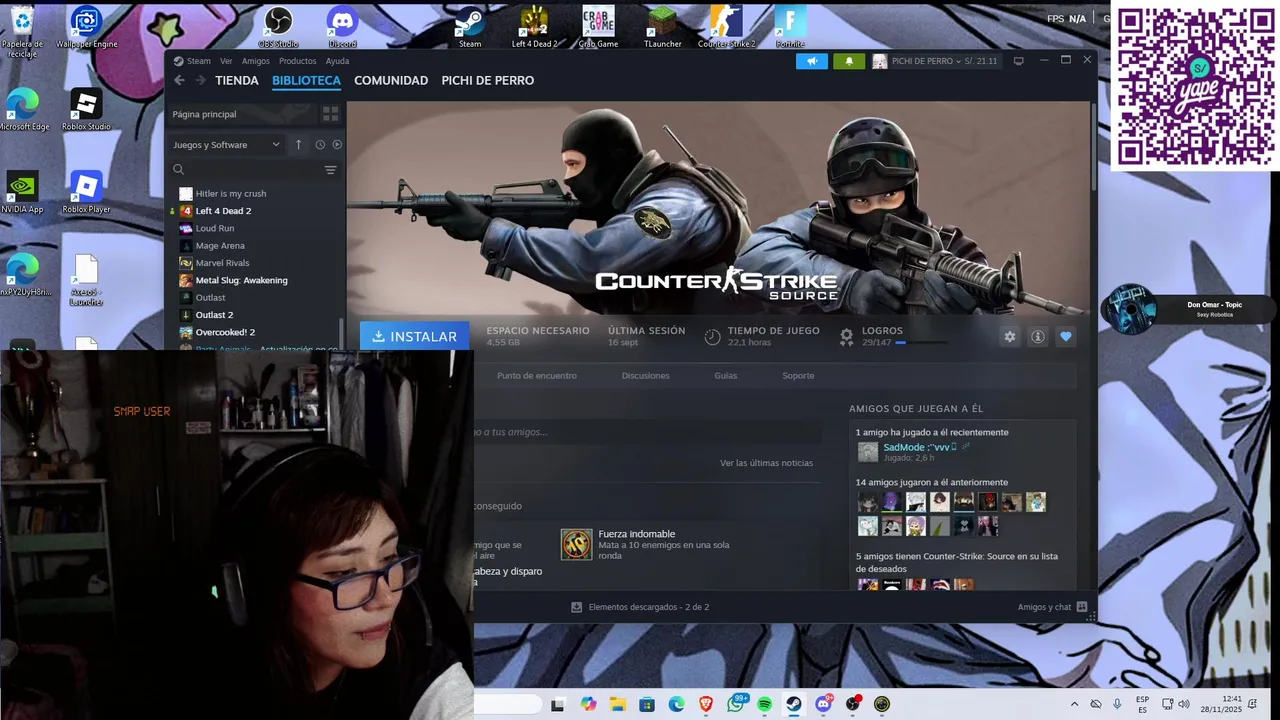Open COMUNIDAD section
This screenshot has width=1280, height=720.
391,81
